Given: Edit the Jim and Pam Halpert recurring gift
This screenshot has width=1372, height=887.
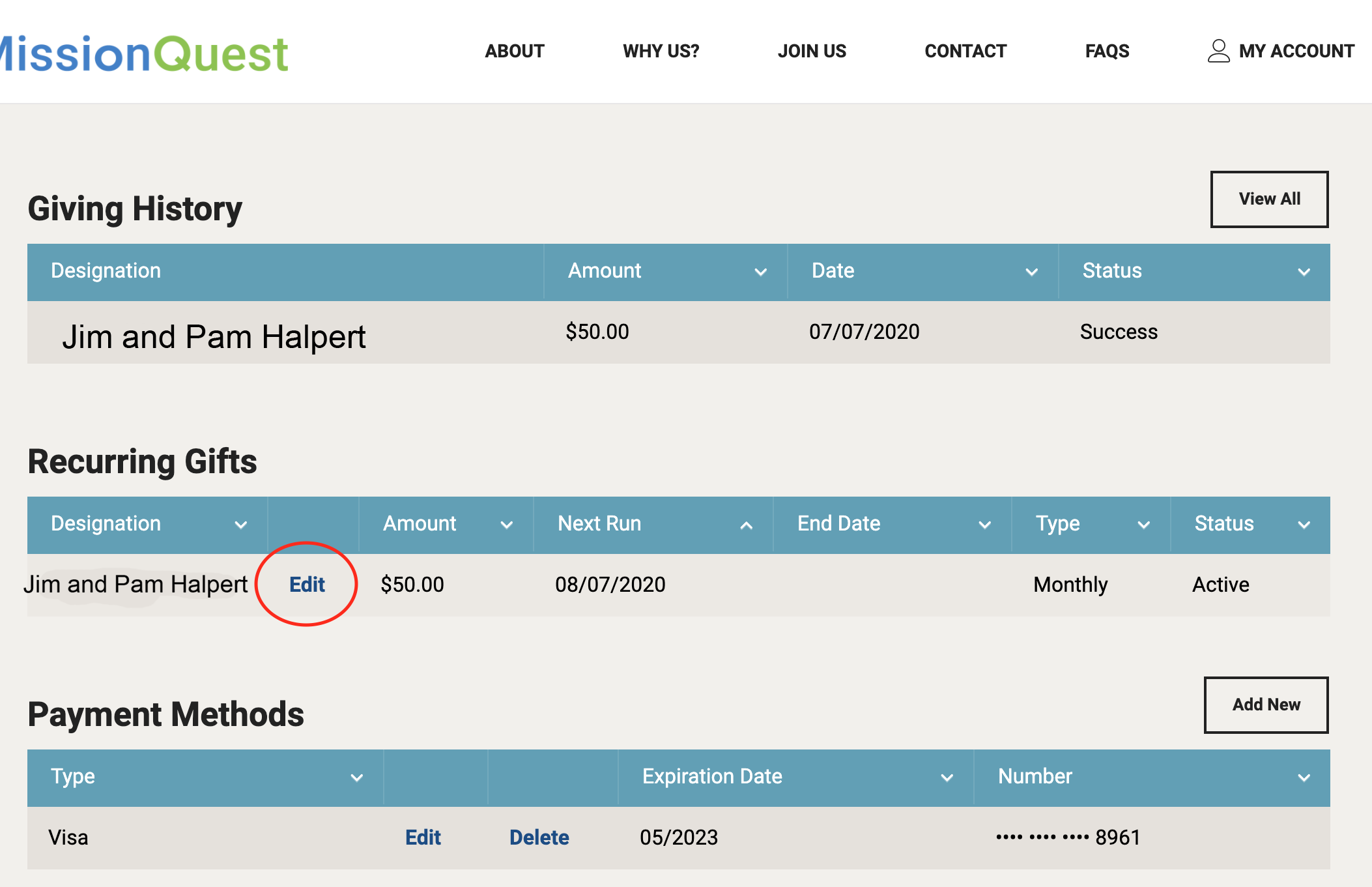Looking at the screenshot, I should 307,584.
